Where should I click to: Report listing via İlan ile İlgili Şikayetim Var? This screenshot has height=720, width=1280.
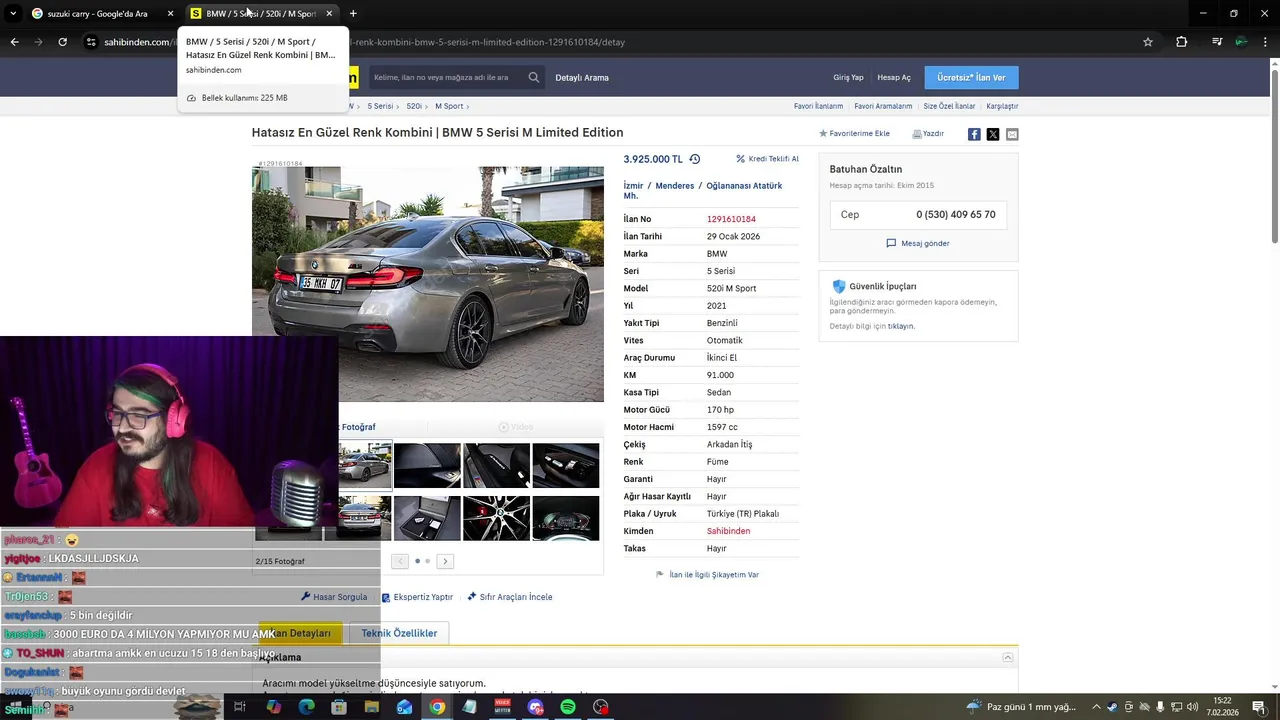click(x=707, y=575)
